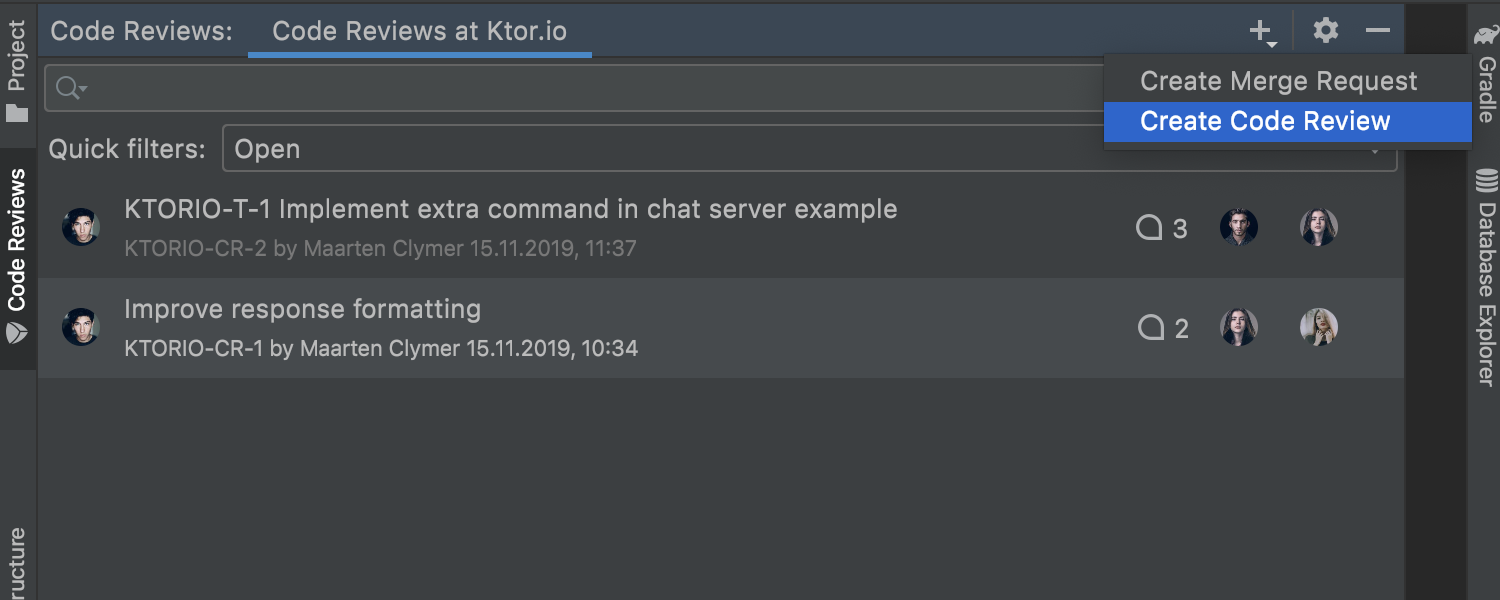Click into the code review search field
This screenshot has width=1500, height=600.
580,88
